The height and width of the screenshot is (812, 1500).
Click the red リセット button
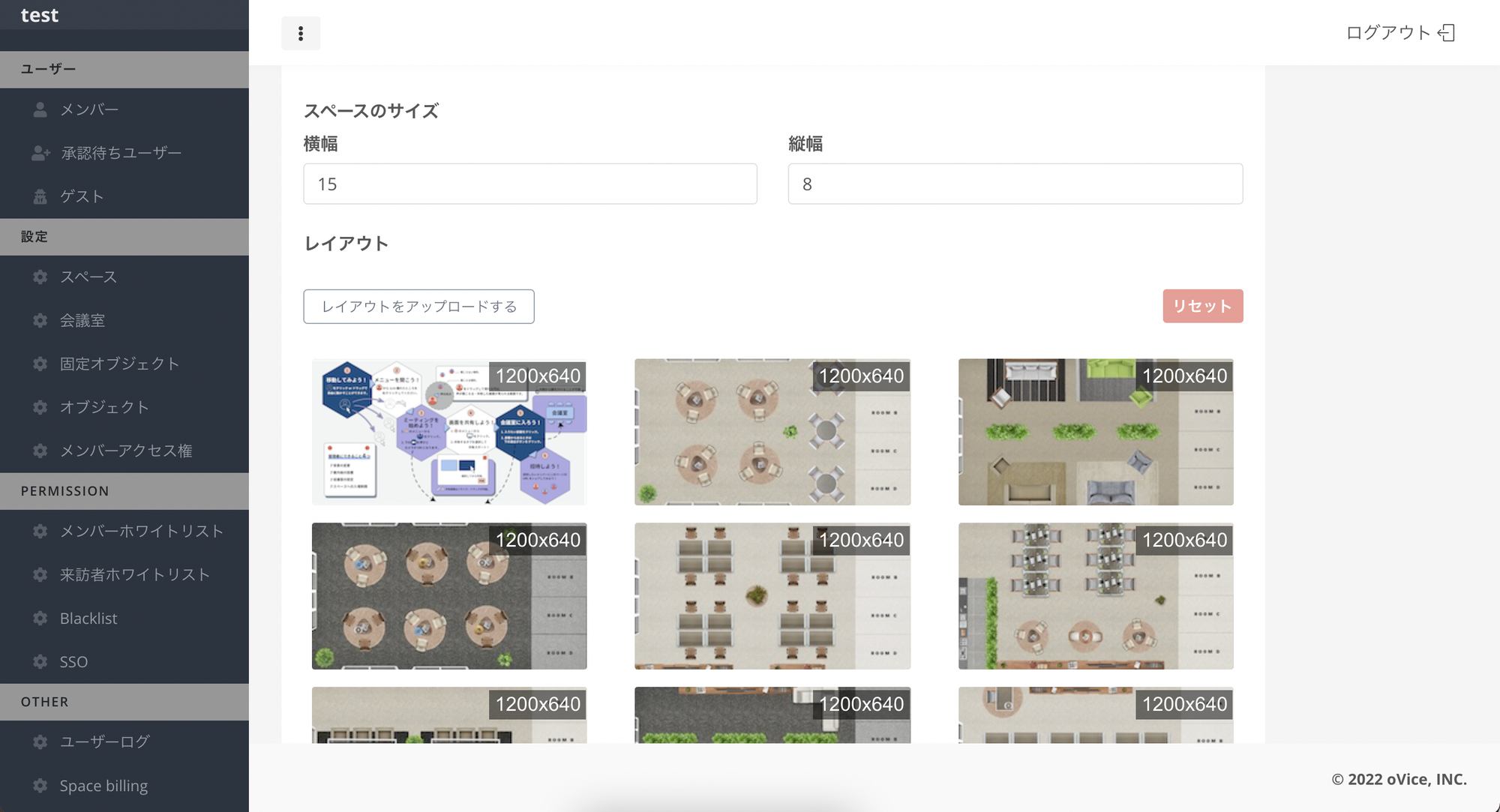[x=1203, y=306]
